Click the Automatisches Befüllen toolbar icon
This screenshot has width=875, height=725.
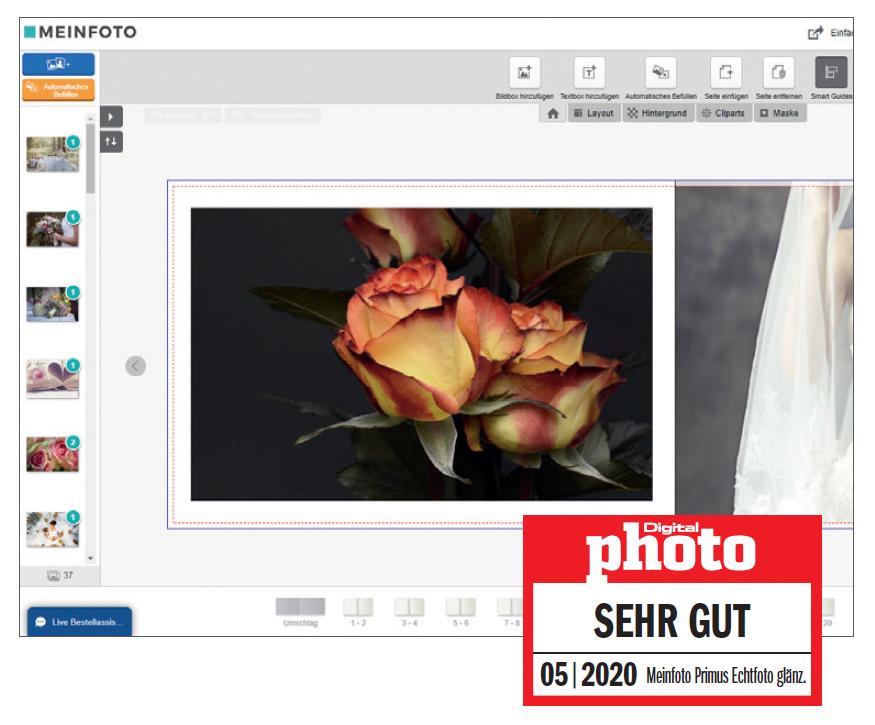point(661,73)
